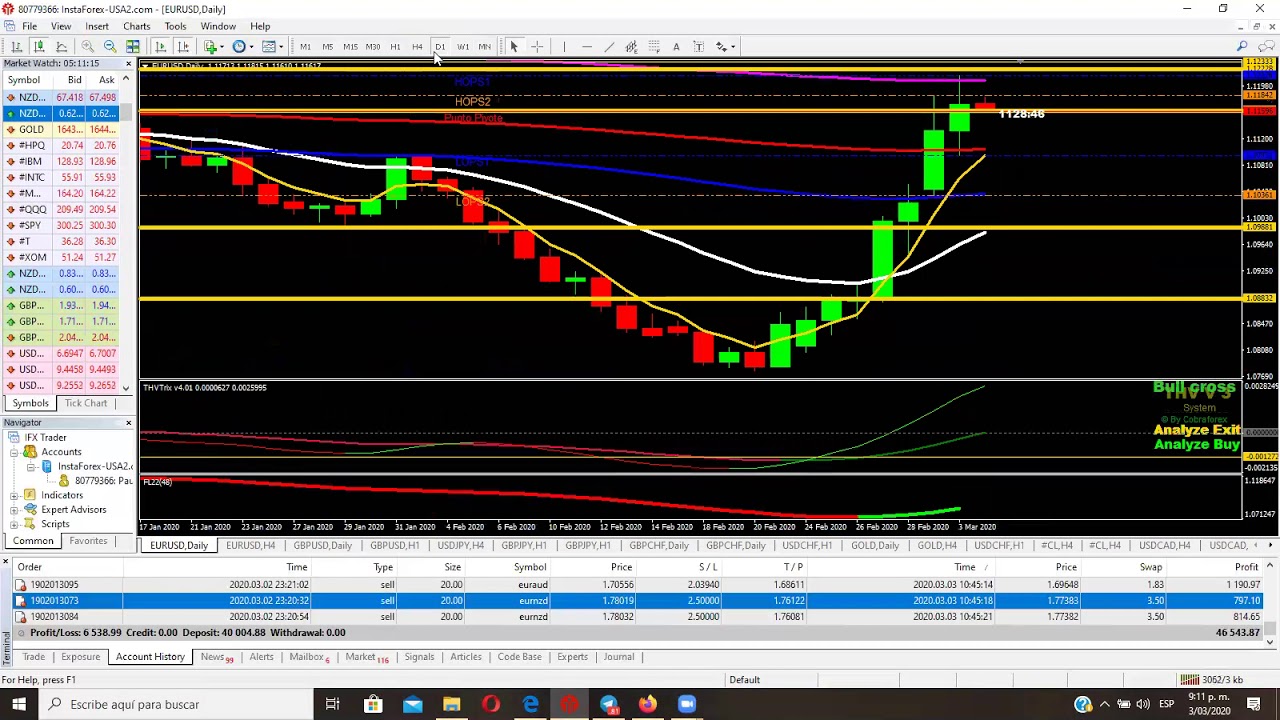Collapse the InstaForex-USA2 server node
Image resolution: width=1280 pixels, height=720 pixels.
click(x=32, y=467)
